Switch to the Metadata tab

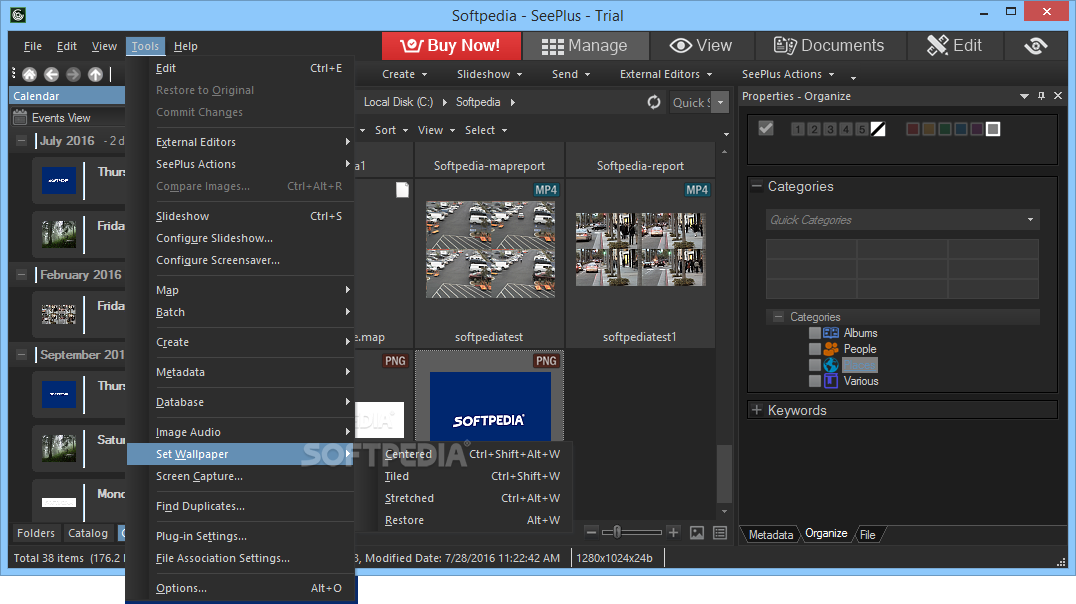[x=771, y=534]
